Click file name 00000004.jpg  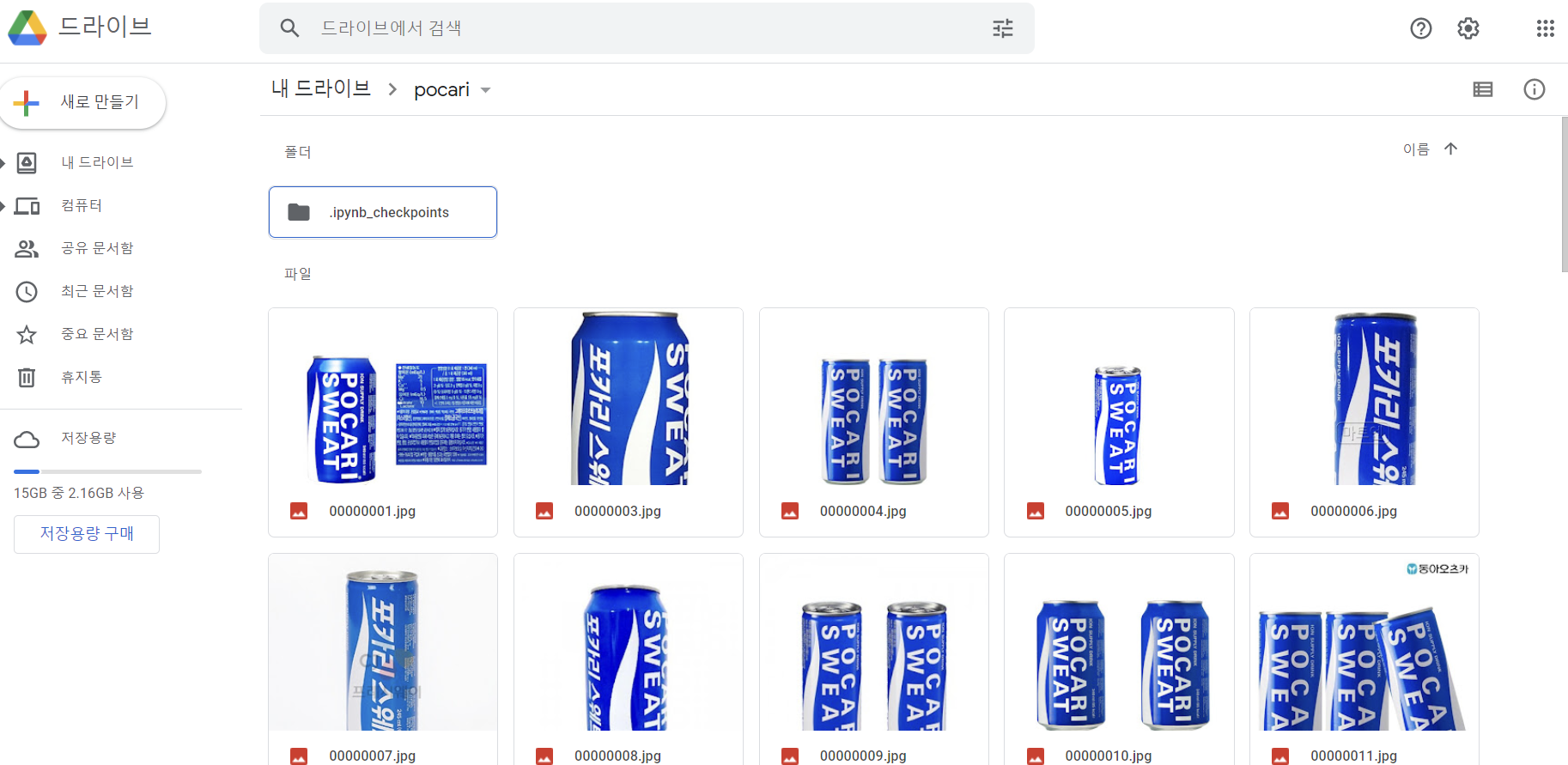[x=863, y=511]
